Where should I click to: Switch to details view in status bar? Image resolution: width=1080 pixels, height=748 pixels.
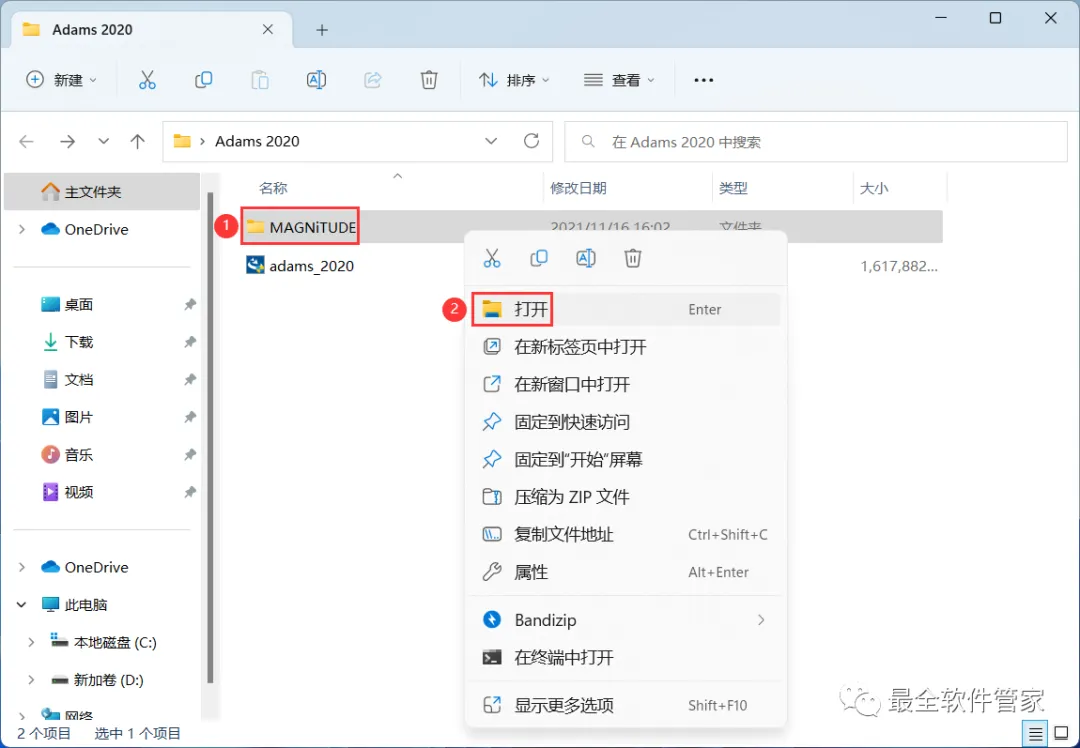click(x=1035, y=734)
